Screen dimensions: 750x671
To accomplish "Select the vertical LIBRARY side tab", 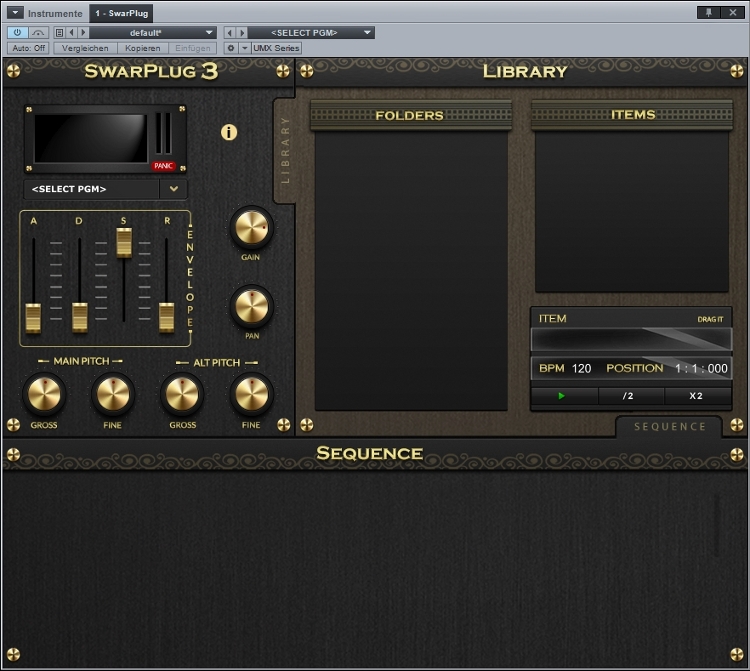I will (x=285, y=150).
